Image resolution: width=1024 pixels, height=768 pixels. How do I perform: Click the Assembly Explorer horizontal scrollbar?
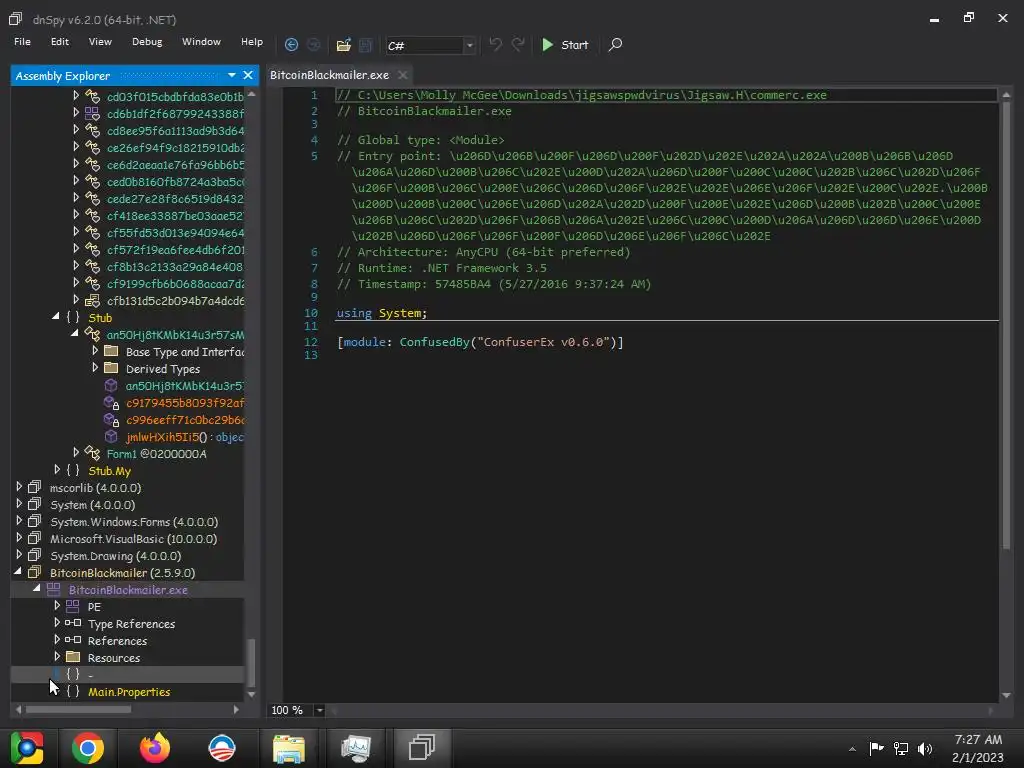tap(78, 709)
